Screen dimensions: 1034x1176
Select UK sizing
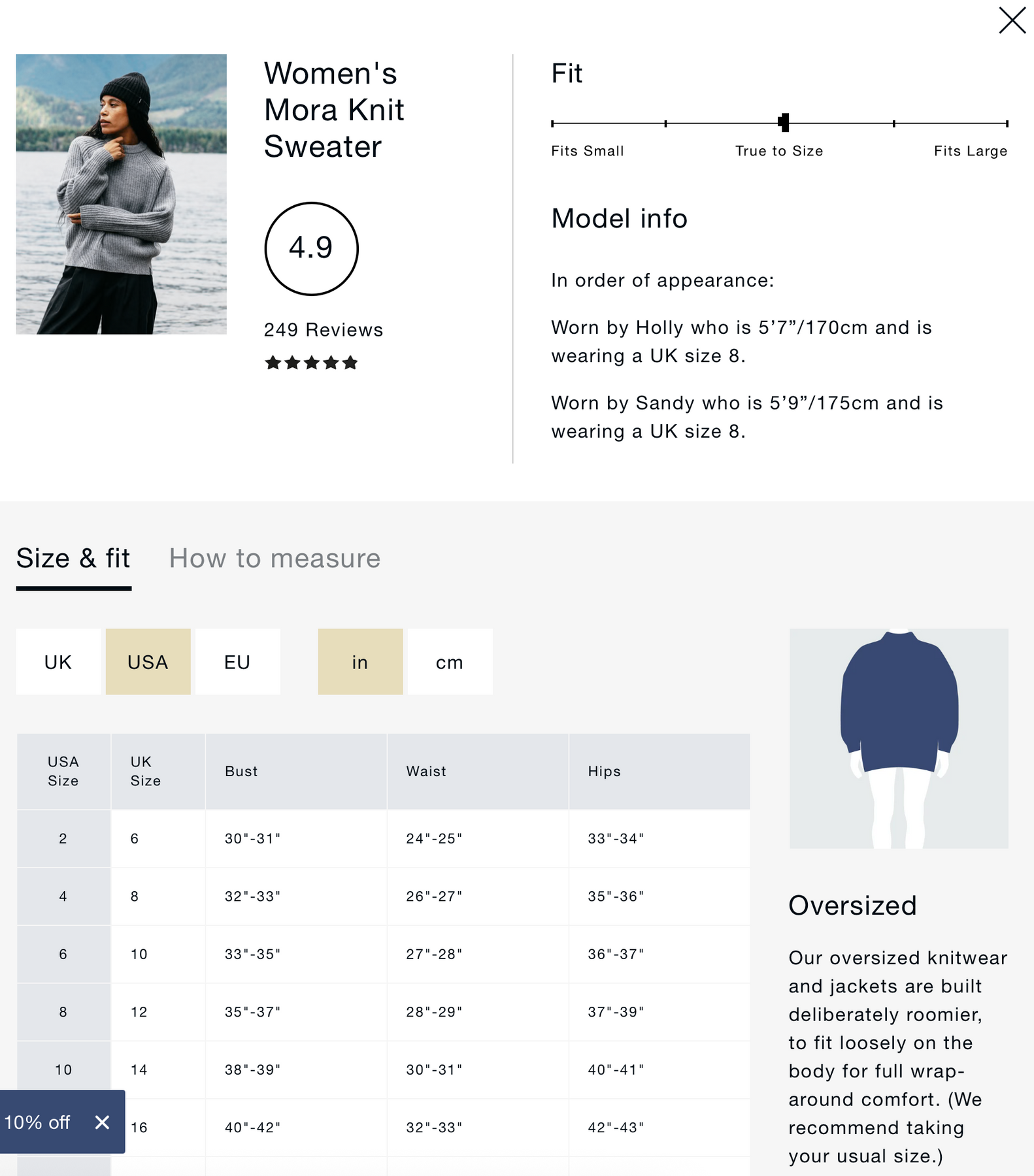coord(58,662)
